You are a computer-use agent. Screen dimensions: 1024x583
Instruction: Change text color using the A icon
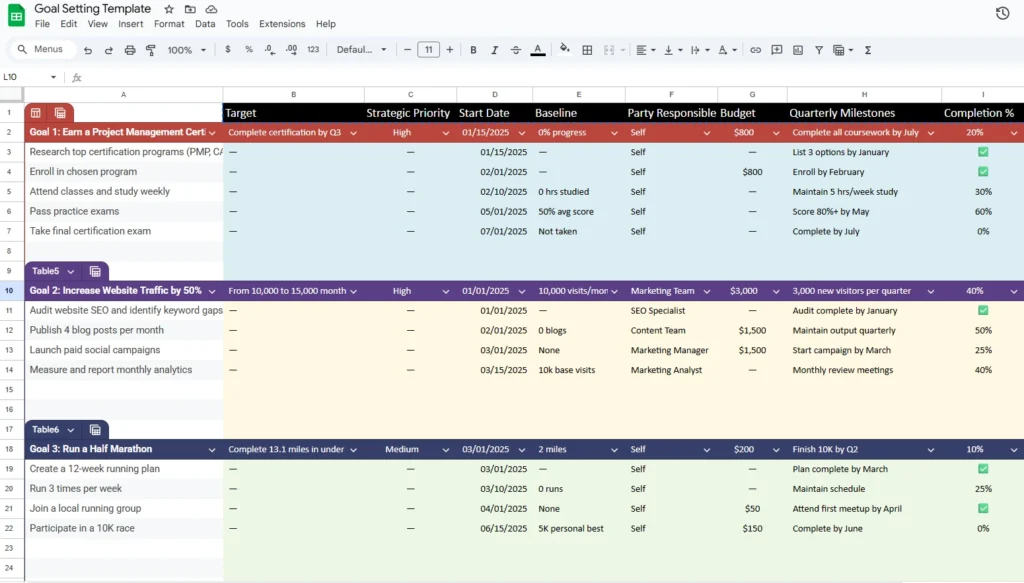[537, 49]
